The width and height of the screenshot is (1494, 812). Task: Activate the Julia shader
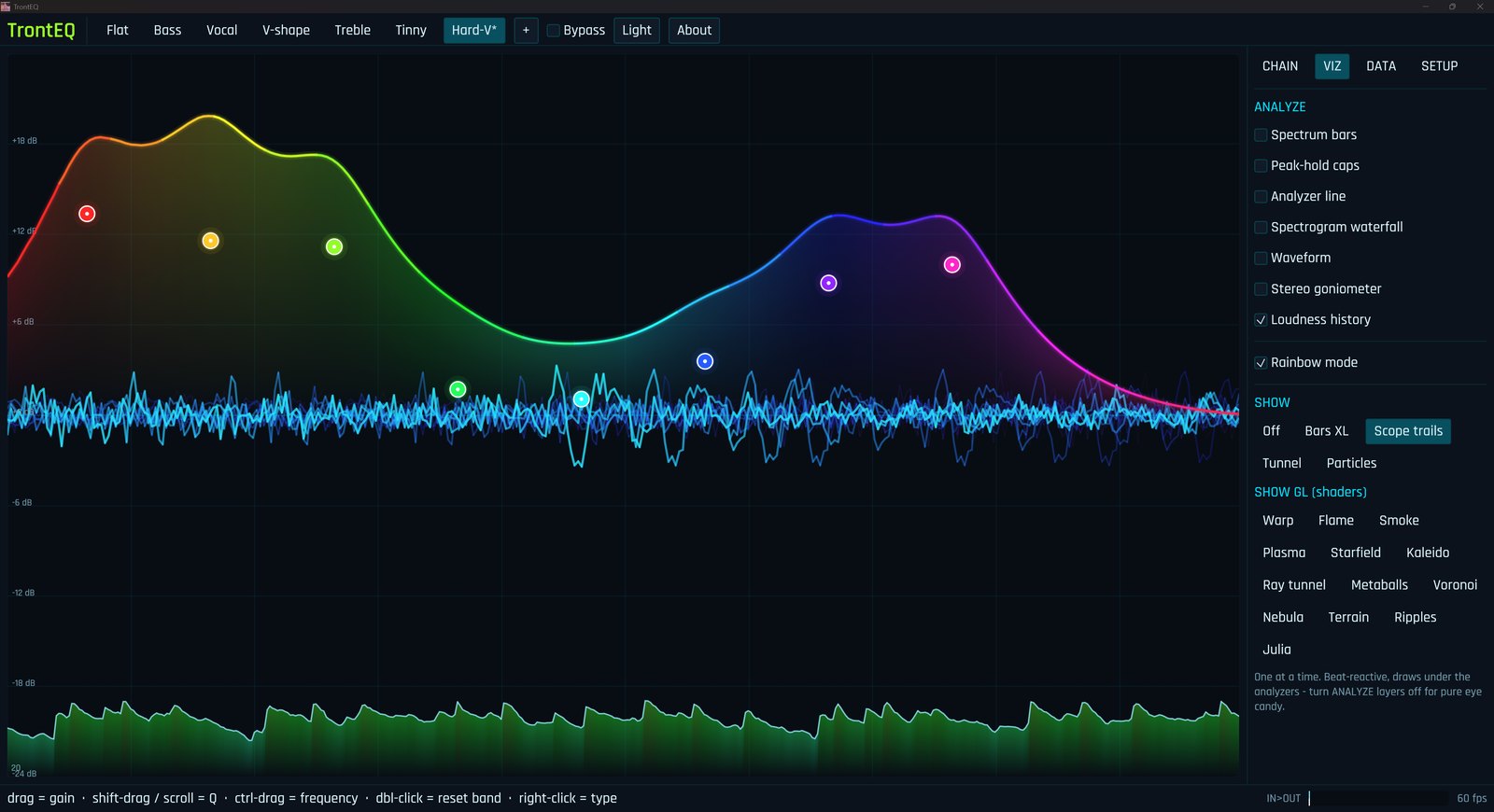tap(1276, 651)
